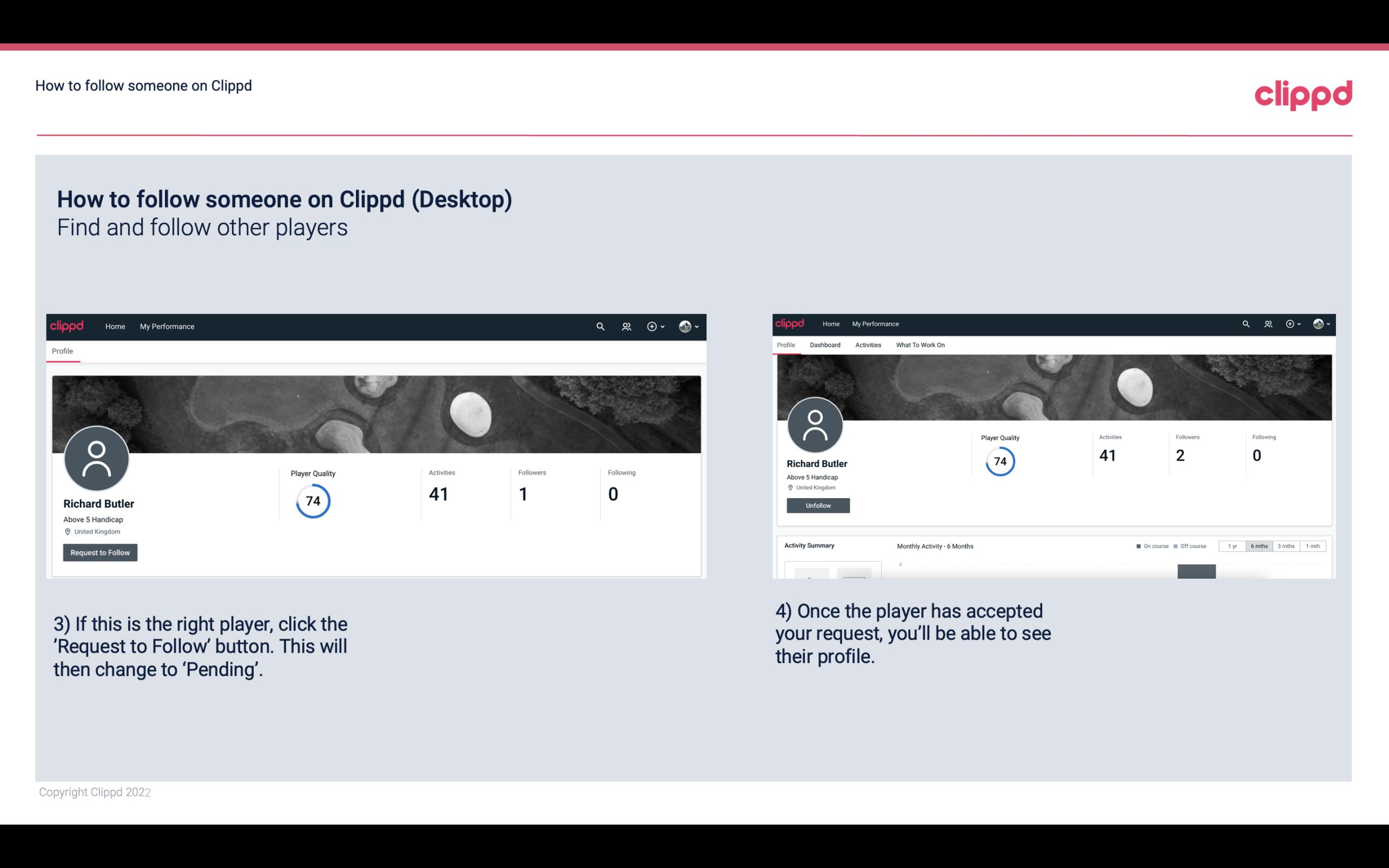Click the 'Request to Follow' button
Image resolution: width=1389 pixels, height=868 pixels.
pos(99,552)
